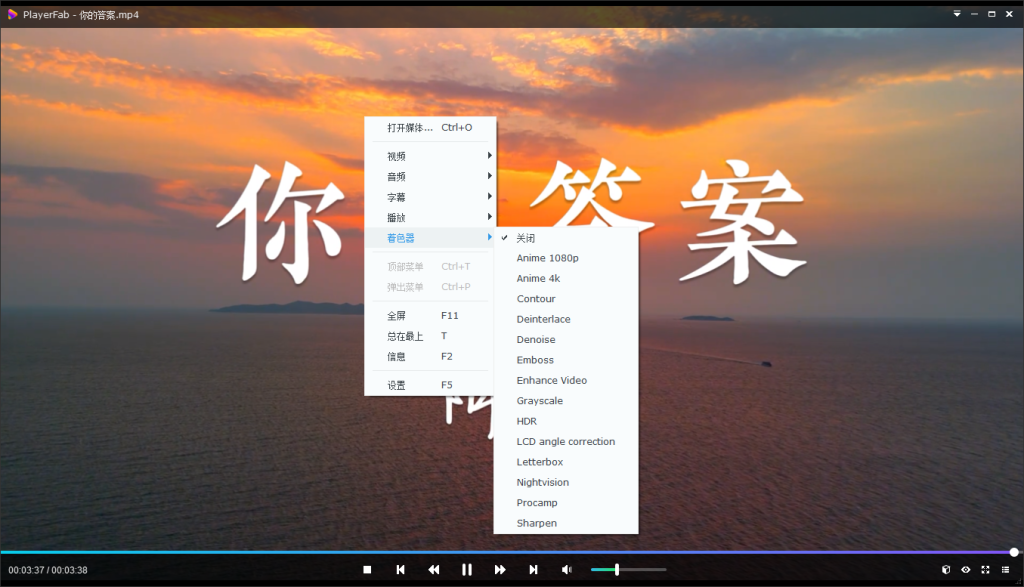This screenshot has height=587, width=1024.
Task: Stop the current video
Action: coord(368,569)
